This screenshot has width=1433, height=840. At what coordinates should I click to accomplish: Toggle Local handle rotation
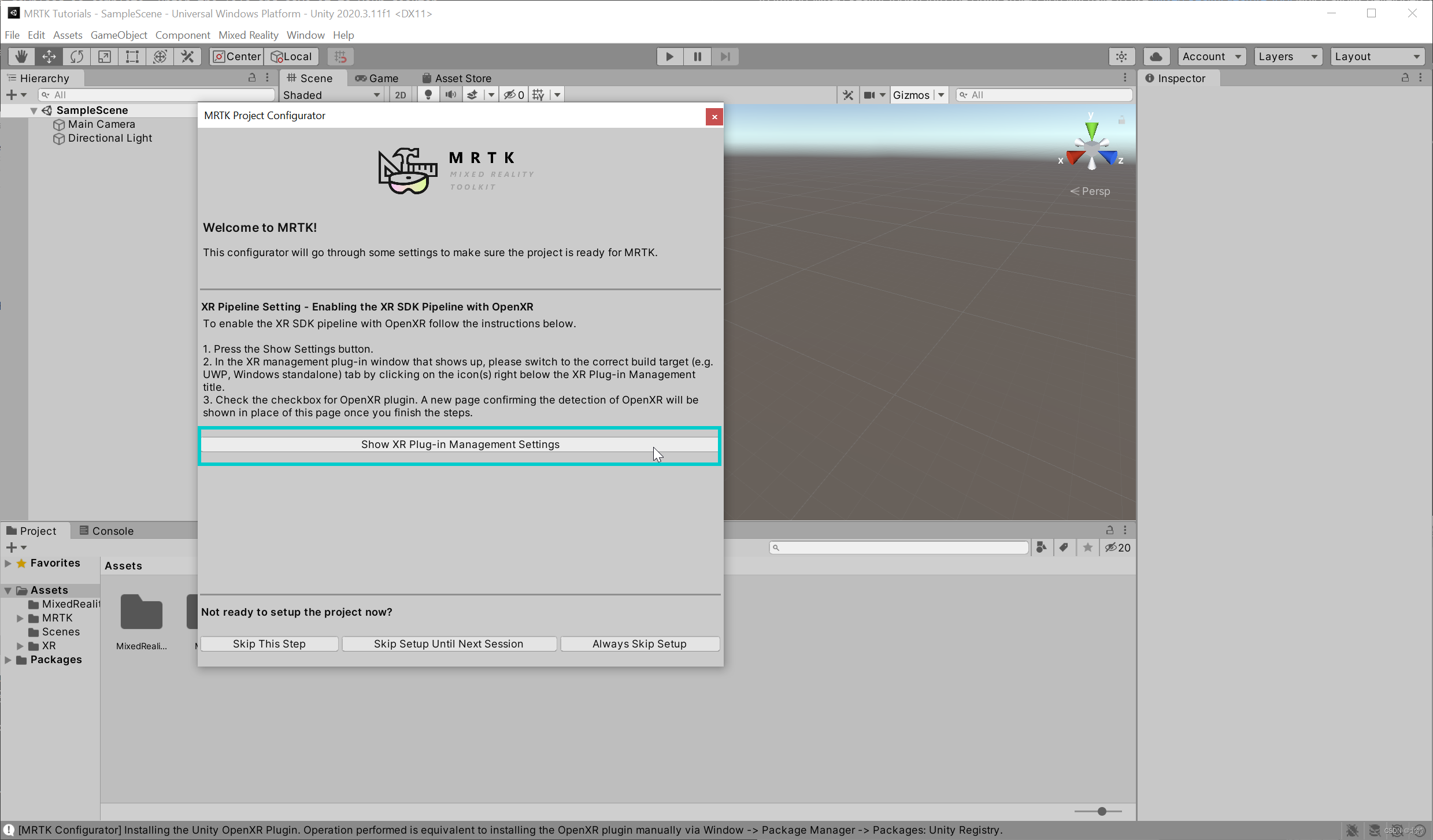291,56
